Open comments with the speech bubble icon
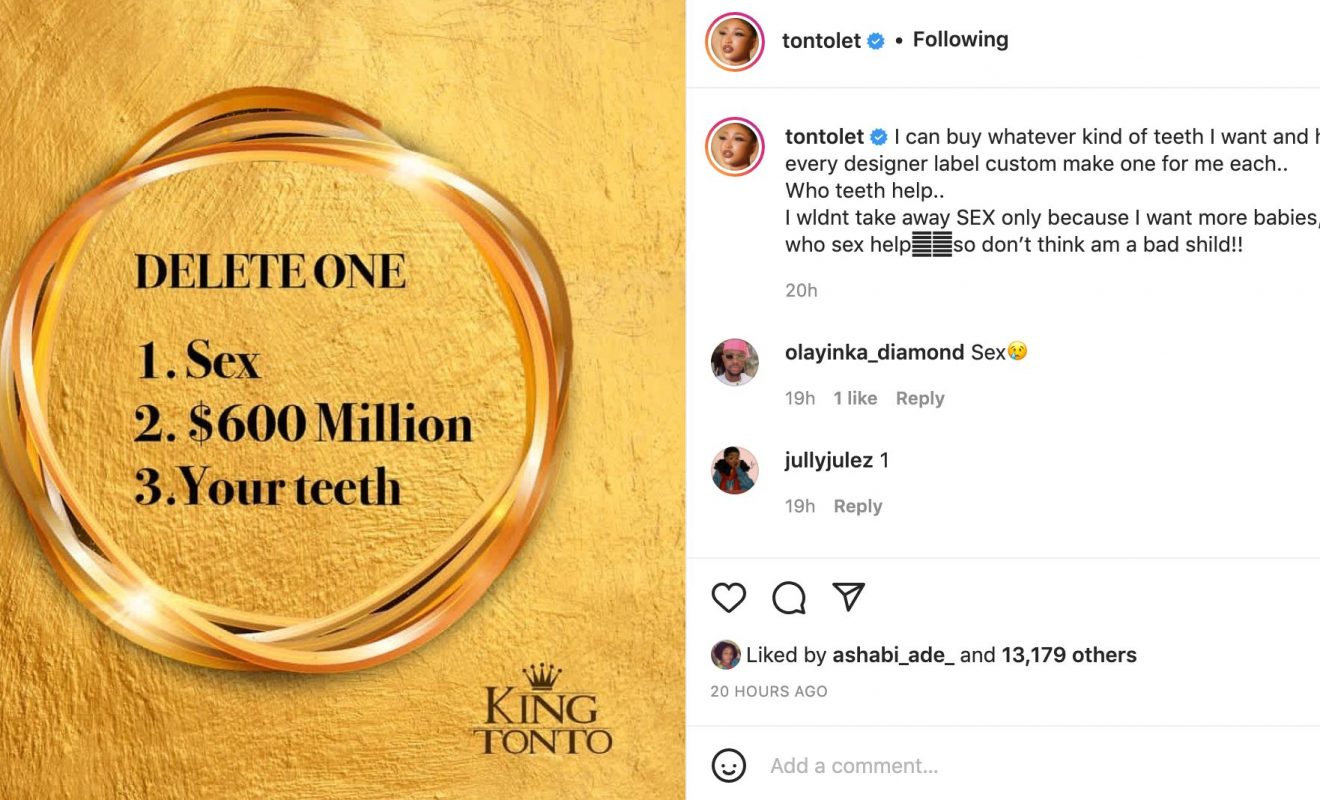The width and height of the screenshot is (1320, 800). [x=789, y=597]
